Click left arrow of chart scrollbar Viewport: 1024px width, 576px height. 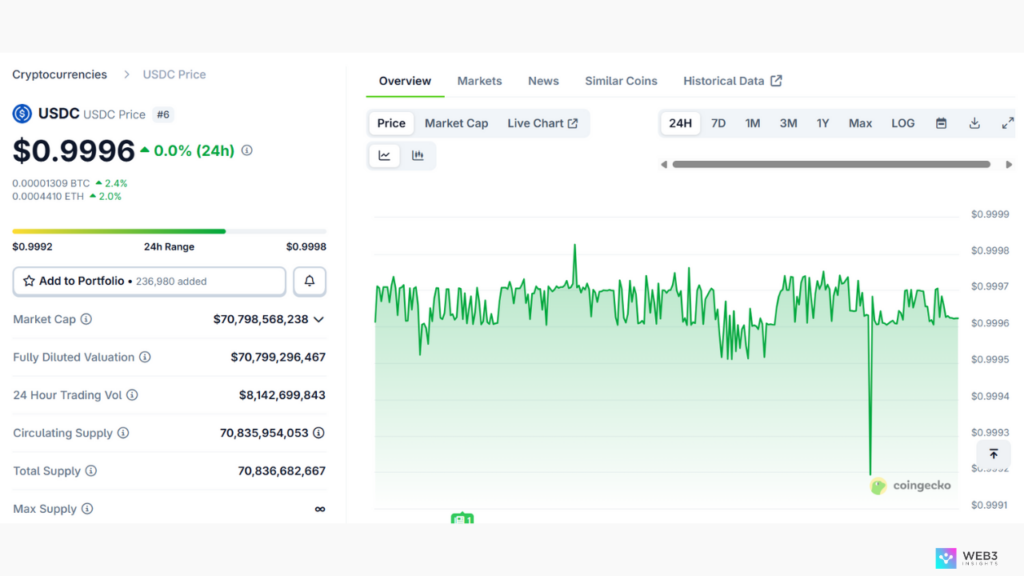664,164
